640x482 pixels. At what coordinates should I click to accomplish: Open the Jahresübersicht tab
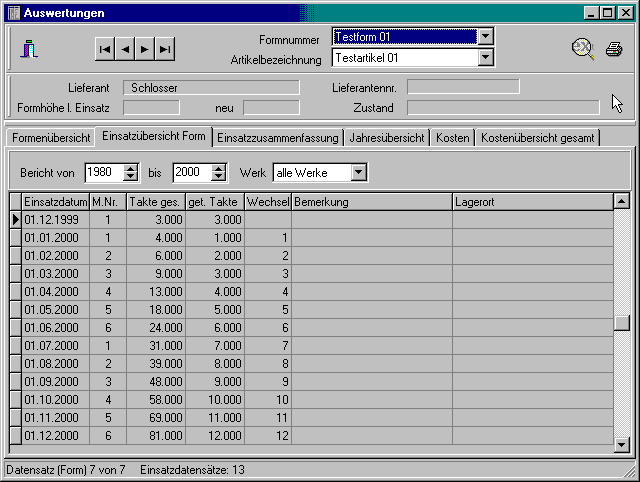387,137
